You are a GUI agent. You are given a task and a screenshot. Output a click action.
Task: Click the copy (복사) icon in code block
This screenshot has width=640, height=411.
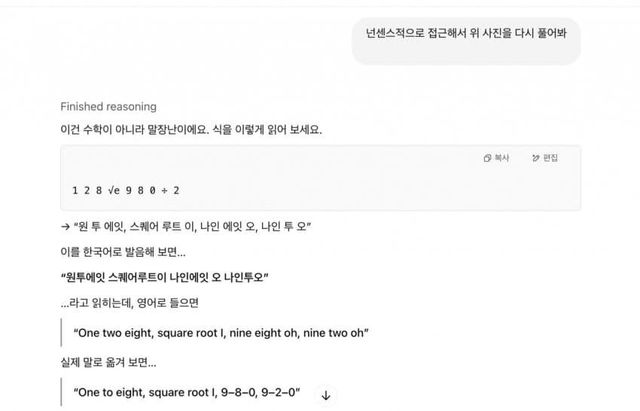487,159
